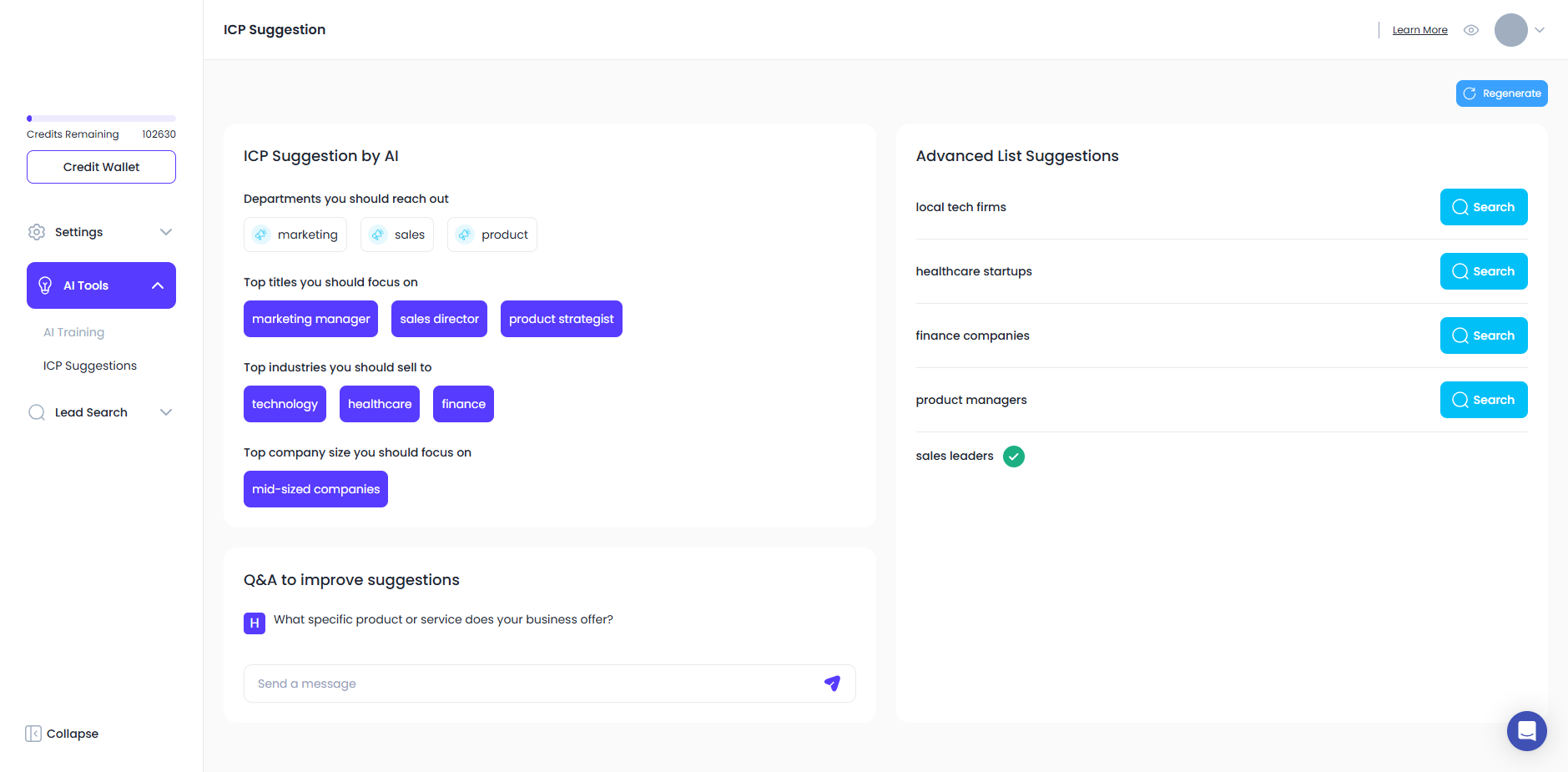The image size is (1568, 772).
Task: Expand the Lead Search chevron
Action: click(166, 411)
